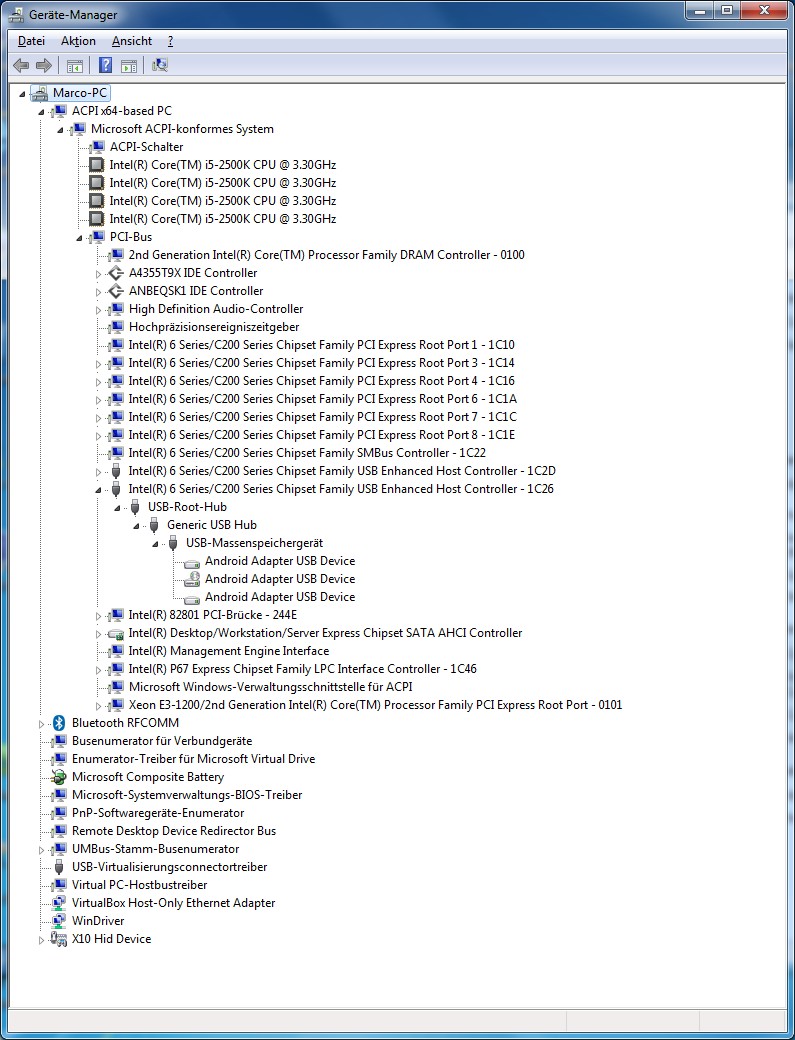Viewport: 795px width, 1040px height.
Task: Click the Generic USB Hub icon
Action: point(154,525)
